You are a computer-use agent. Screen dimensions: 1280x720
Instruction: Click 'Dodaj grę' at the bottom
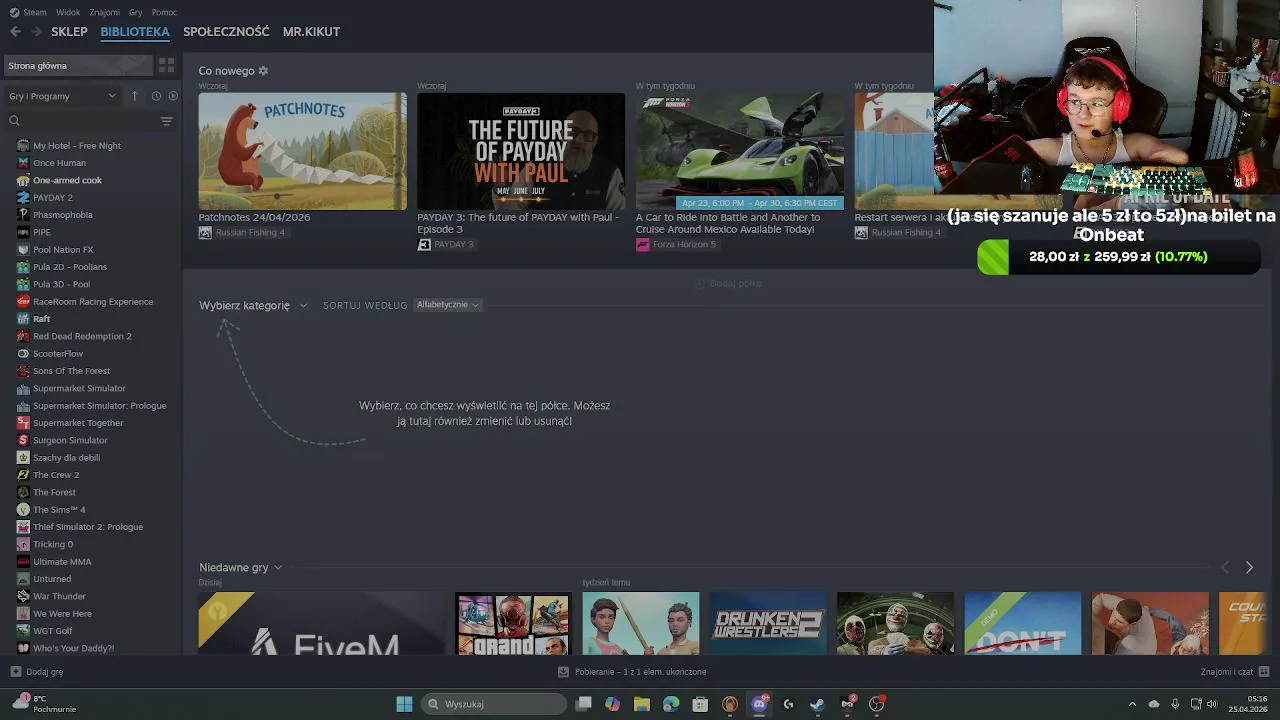pyautogui.click(x=37, y=672)
